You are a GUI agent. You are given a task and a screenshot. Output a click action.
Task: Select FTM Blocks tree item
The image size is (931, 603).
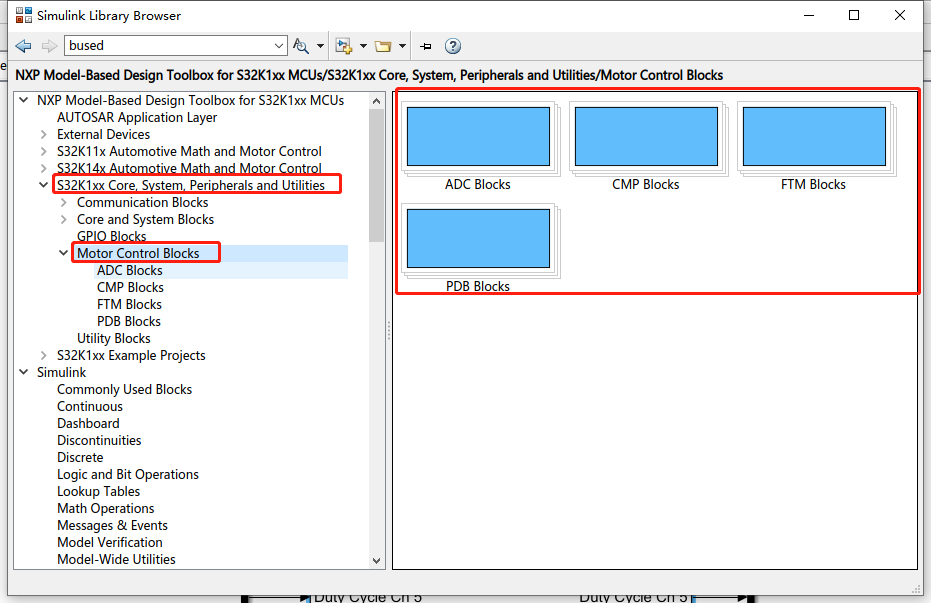pyautogui.click(x=129, y=304)
